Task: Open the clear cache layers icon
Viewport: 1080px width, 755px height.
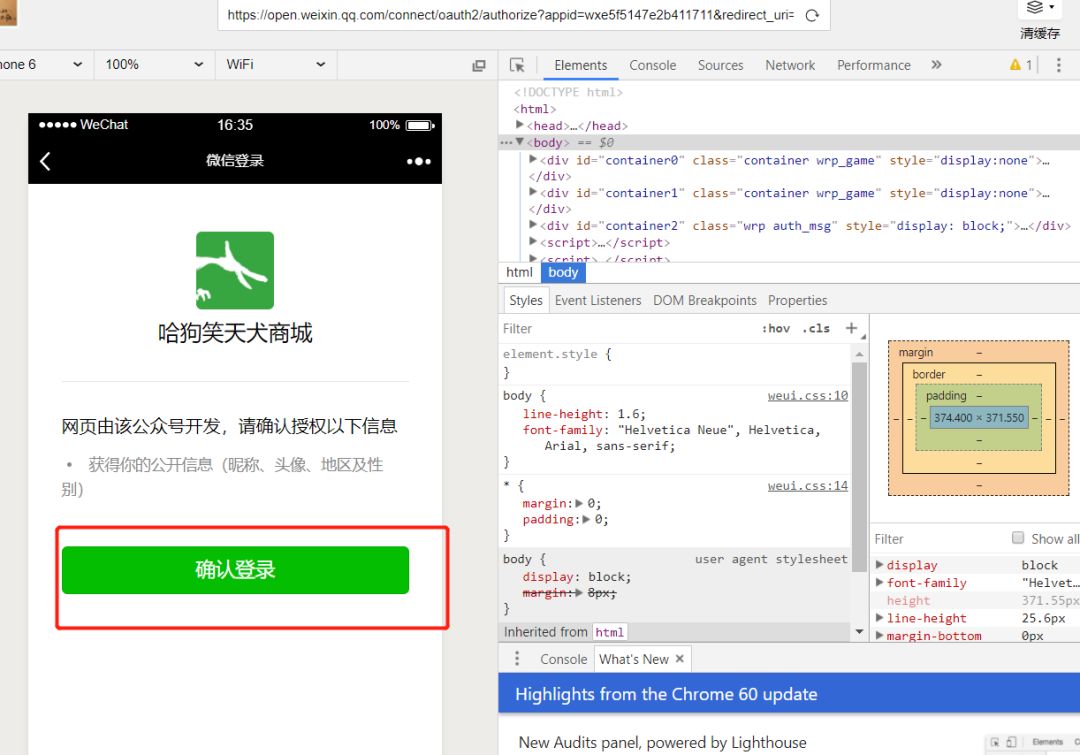Action: (x=1035, y=8)
